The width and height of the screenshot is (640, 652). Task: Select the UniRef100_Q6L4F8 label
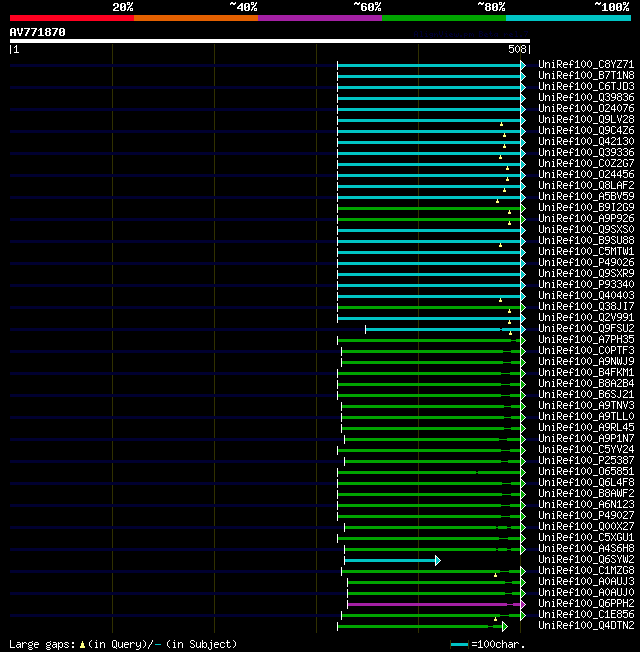pos(586,483)
